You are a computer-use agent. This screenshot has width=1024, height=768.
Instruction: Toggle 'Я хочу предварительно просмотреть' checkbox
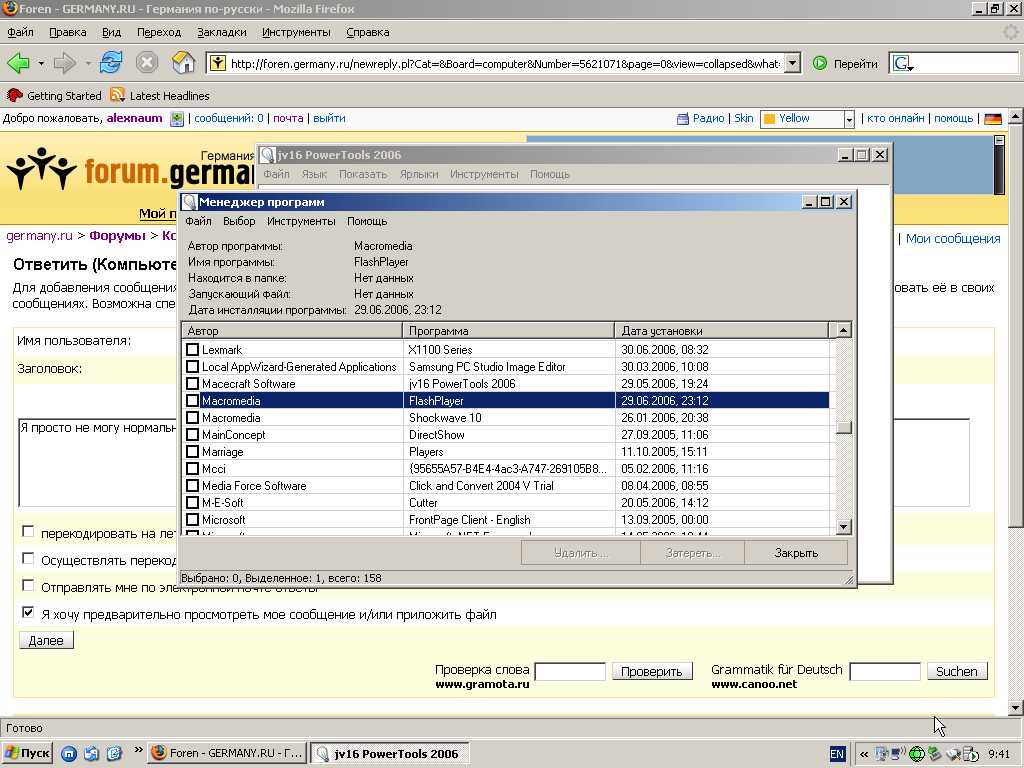27,613
